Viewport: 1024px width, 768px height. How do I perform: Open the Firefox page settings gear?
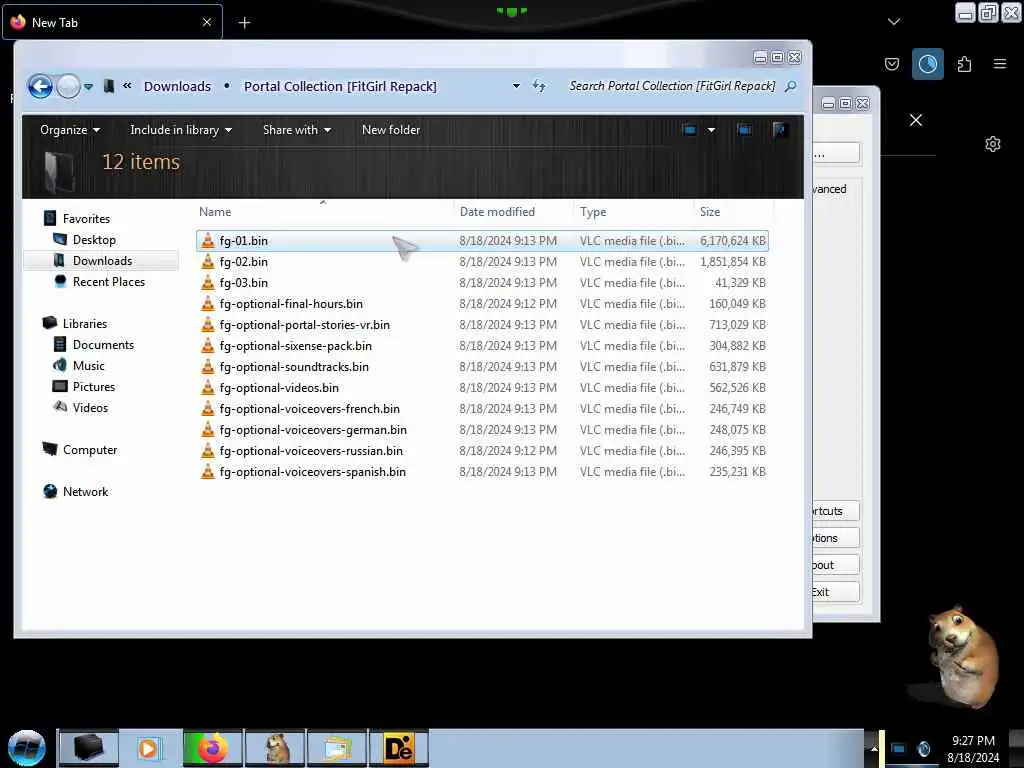coord(993,144)
